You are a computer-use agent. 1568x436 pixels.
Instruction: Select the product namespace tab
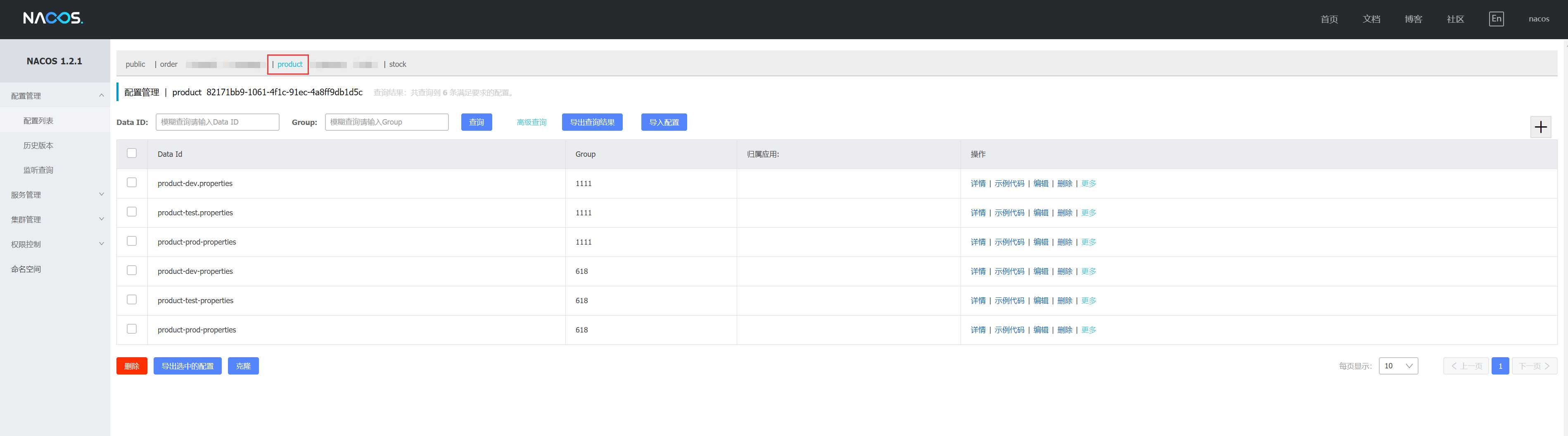[290, 64]
